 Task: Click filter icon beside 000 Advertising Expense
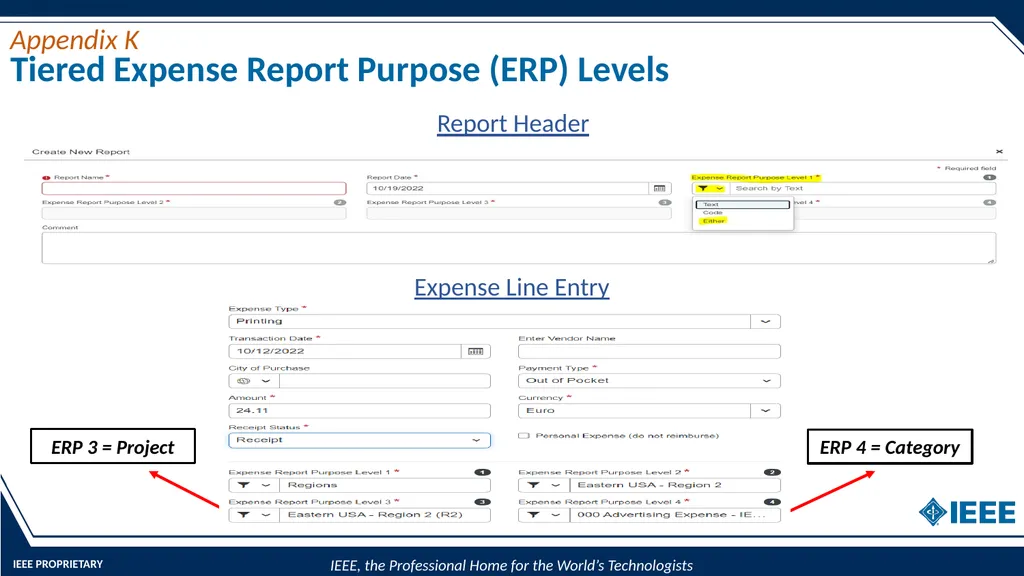[x=534, y=515]
